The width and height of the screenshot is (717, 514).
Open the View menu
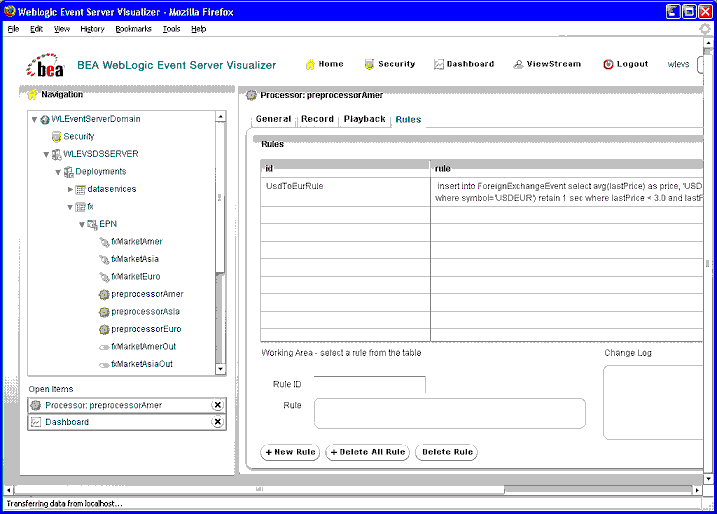(62, 29)
